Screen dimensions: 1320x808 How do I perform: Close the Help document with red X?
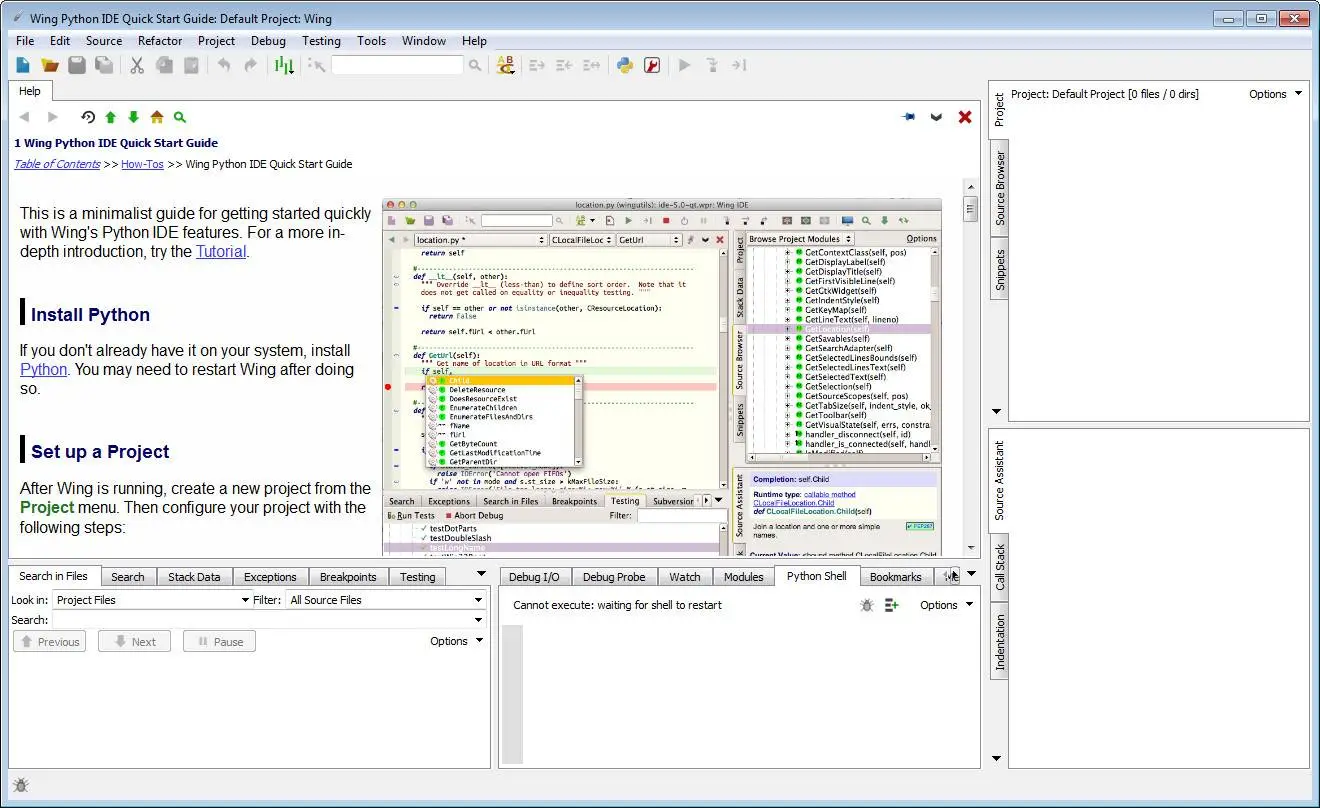965,117
